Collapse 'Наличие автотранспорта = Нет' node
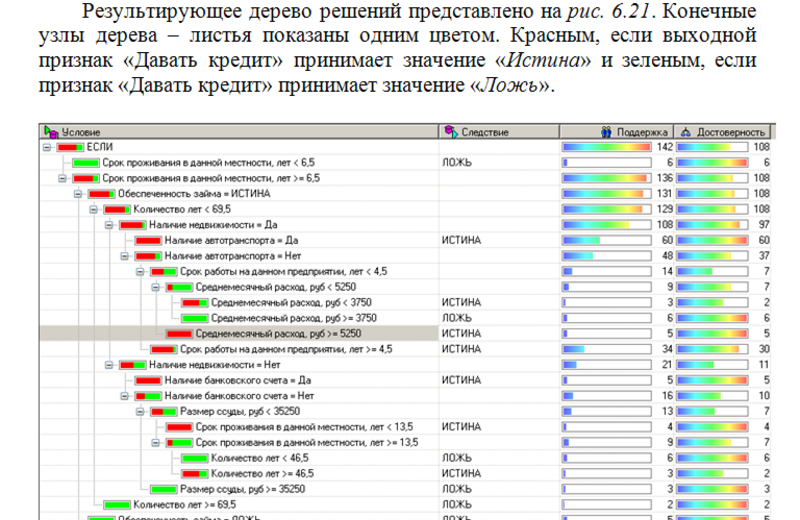 (124, 256)
